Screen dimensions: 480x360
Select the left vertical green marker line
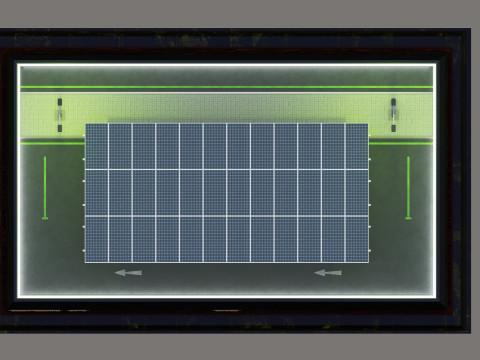click(45, 188)
